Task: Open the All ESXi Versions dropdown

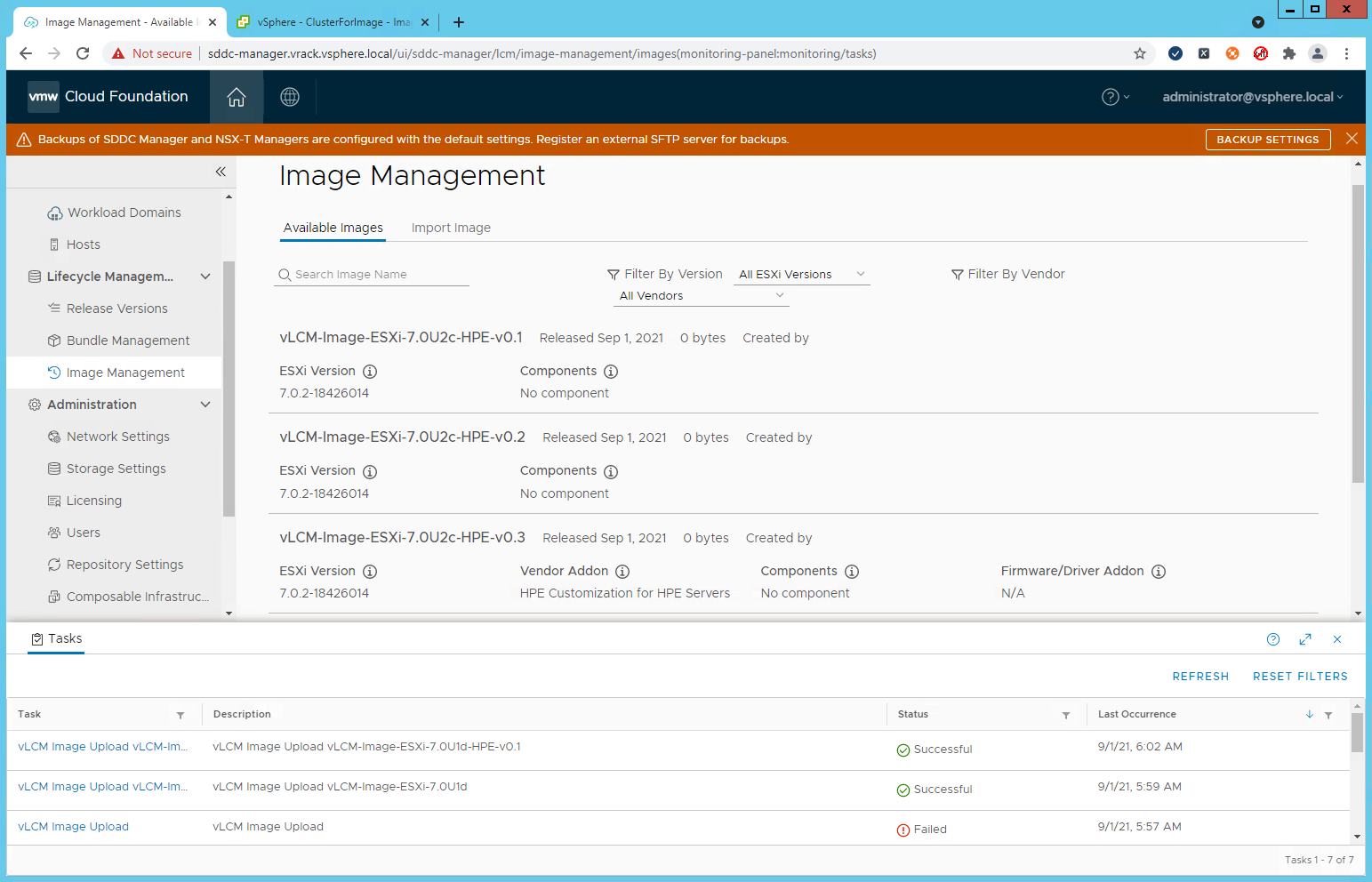Action: pos(802,275)
